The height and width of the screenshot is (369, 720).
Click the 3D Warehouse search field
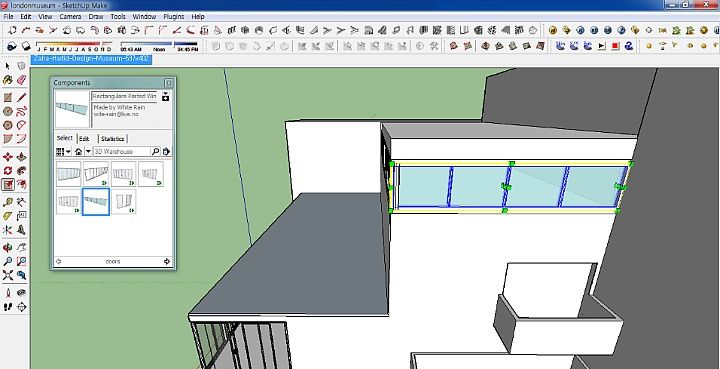pyautogui.click(x=121, y=151)
